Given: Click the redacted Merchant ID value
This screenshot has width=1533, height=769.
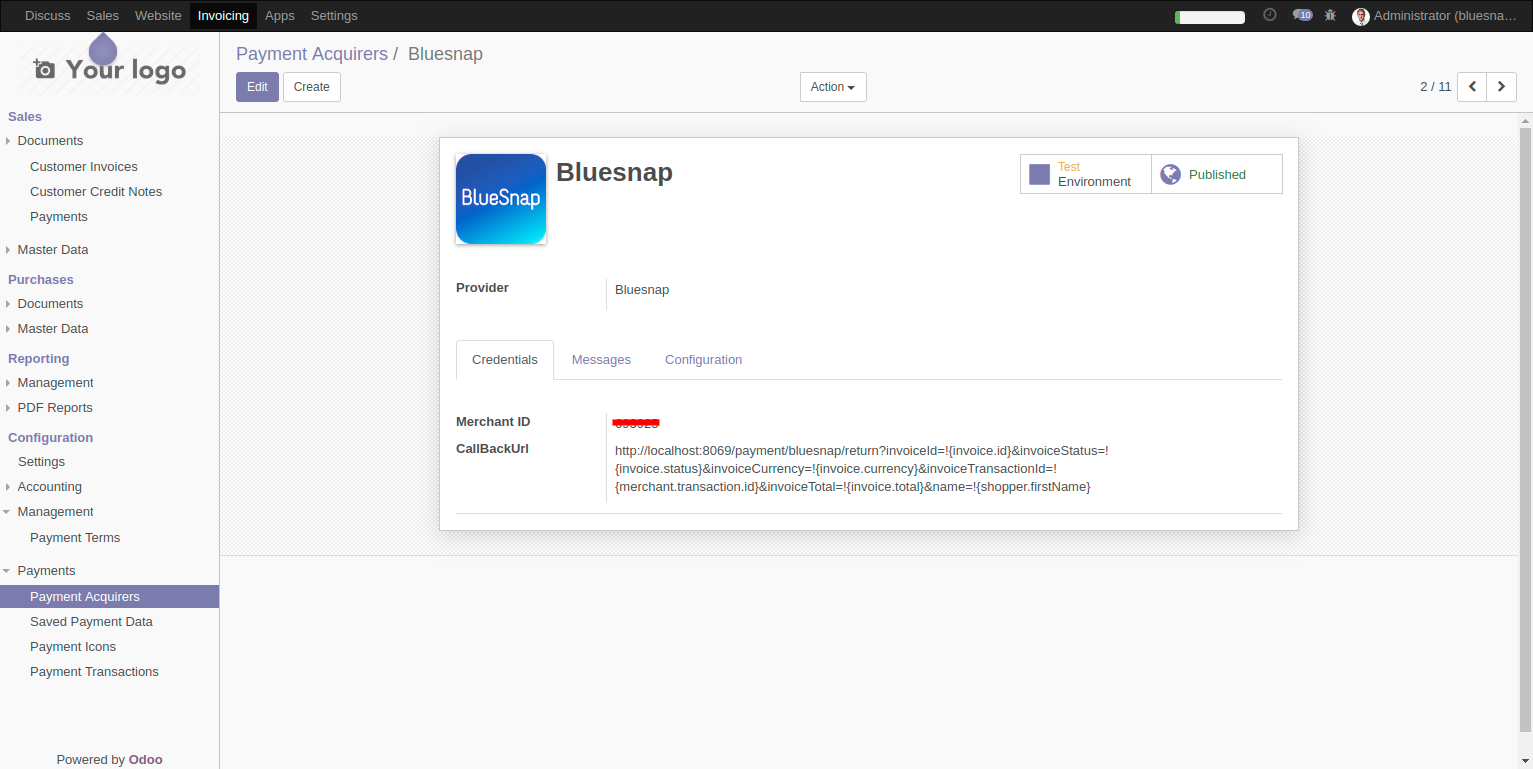Looking at the screenshot, I should tap(636, 423).
